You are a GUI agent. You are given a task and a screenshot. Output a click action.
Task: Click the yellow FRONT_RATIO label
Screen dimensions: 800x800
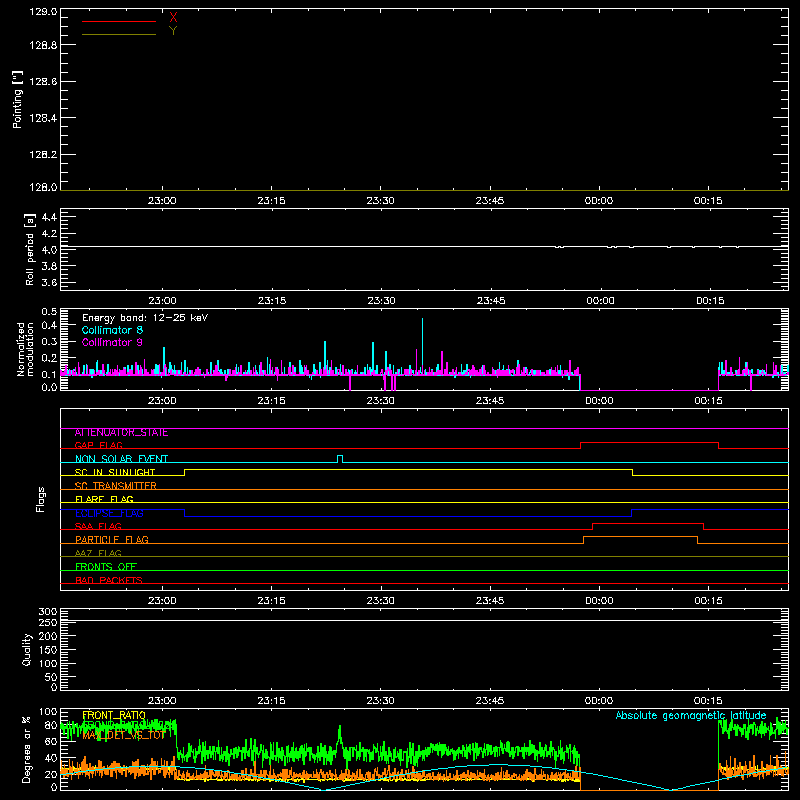[x=114, y=715]
